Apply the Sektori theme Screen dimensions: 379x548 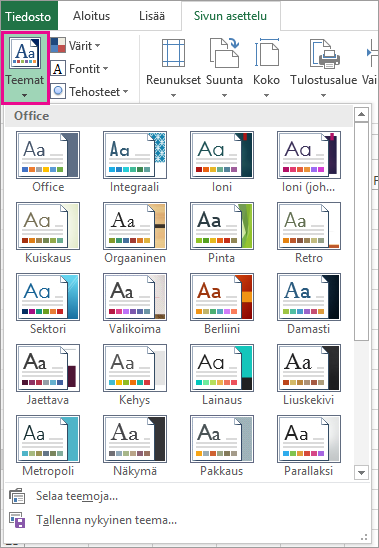48,304
